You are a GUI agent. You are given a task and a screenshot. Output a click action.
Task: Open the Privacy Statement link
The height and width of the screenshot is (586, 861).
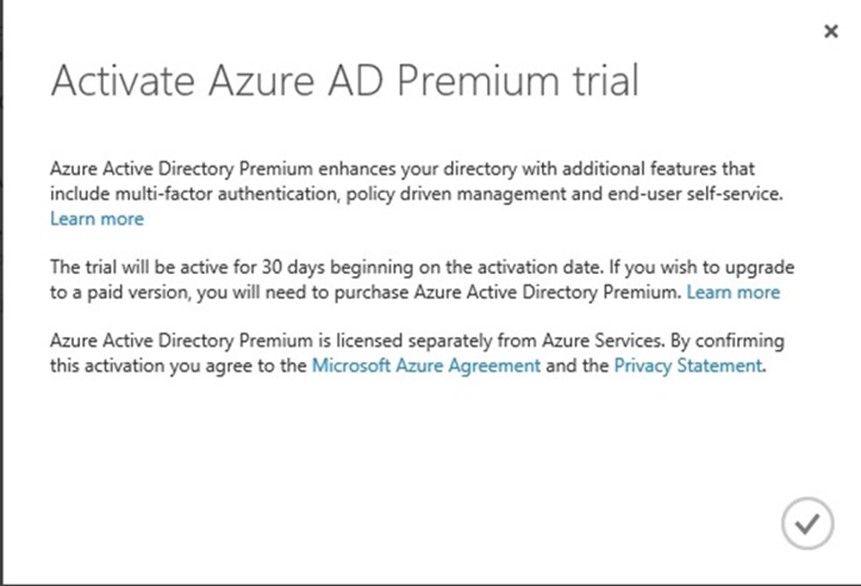(688, 366)
